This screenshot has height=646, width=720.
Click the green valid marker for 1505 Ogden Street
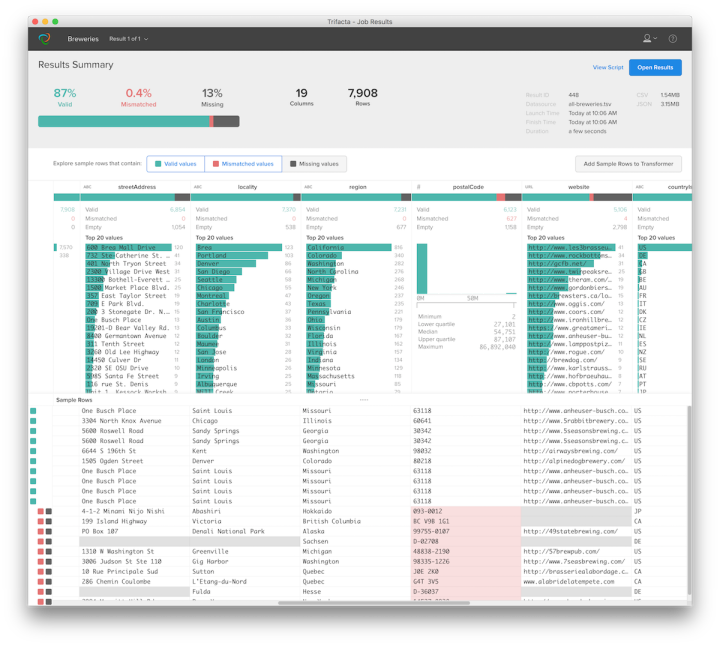tap(33, 461)
